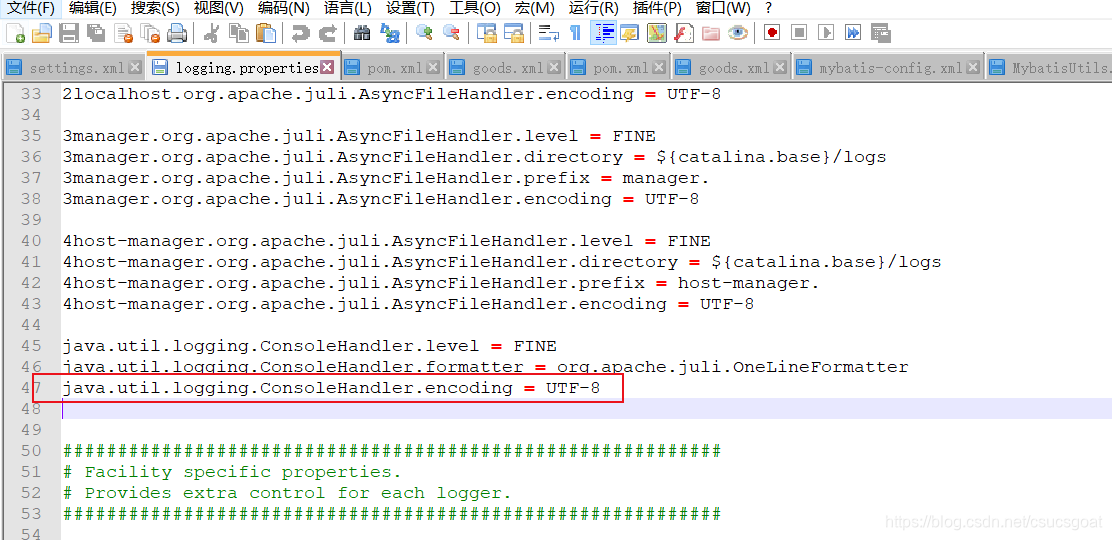Print the document using the printer icon
This screenshot has width=1112, height=540.
(x=177, y=33)
